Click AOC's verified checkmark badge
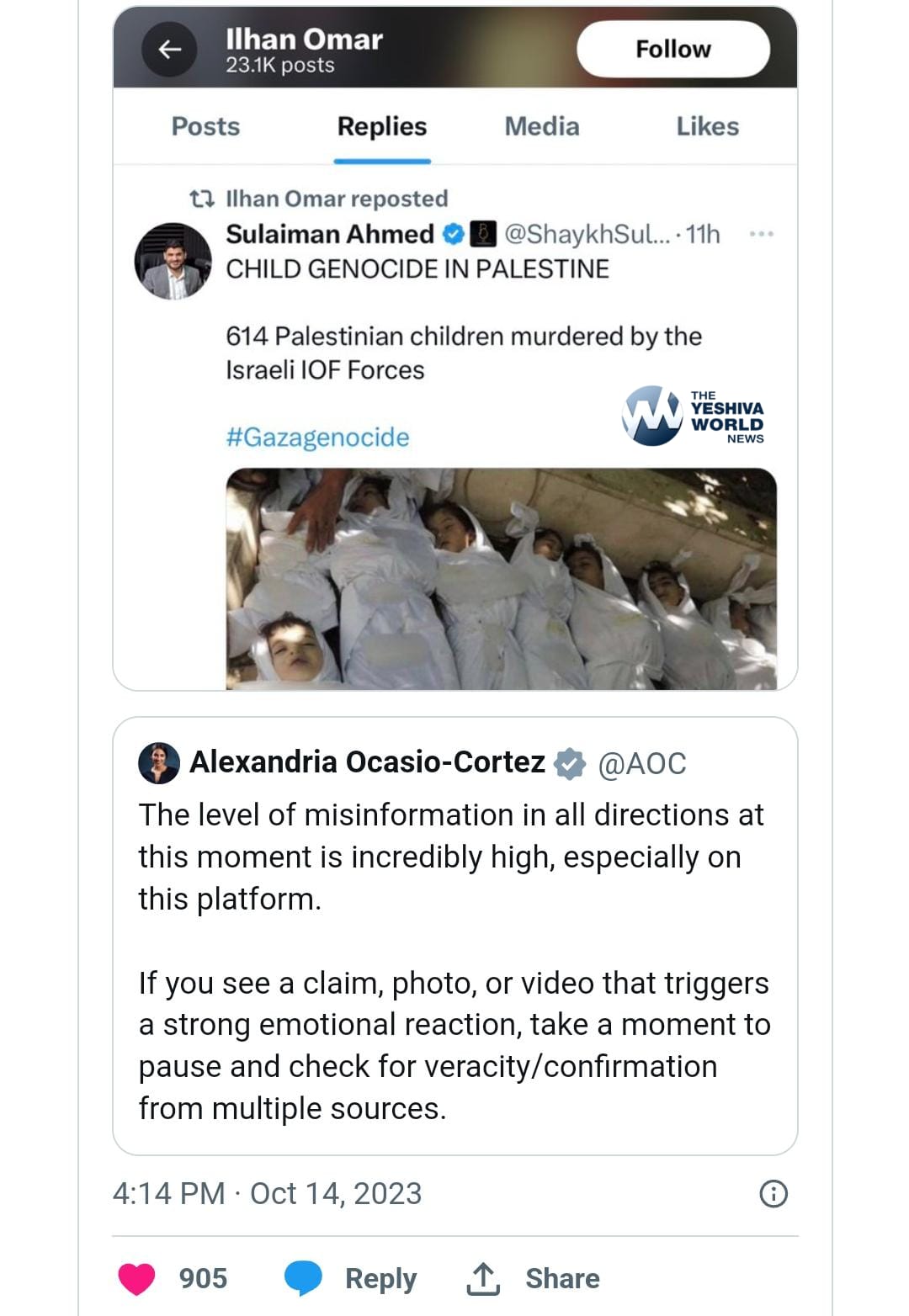The height and width of the screenshot is (1316, 909). click(x=571, y=763)
